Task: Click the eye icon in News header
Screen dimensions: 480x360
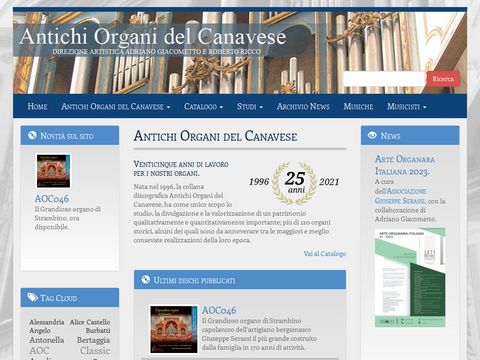Action: pos(372,135)
